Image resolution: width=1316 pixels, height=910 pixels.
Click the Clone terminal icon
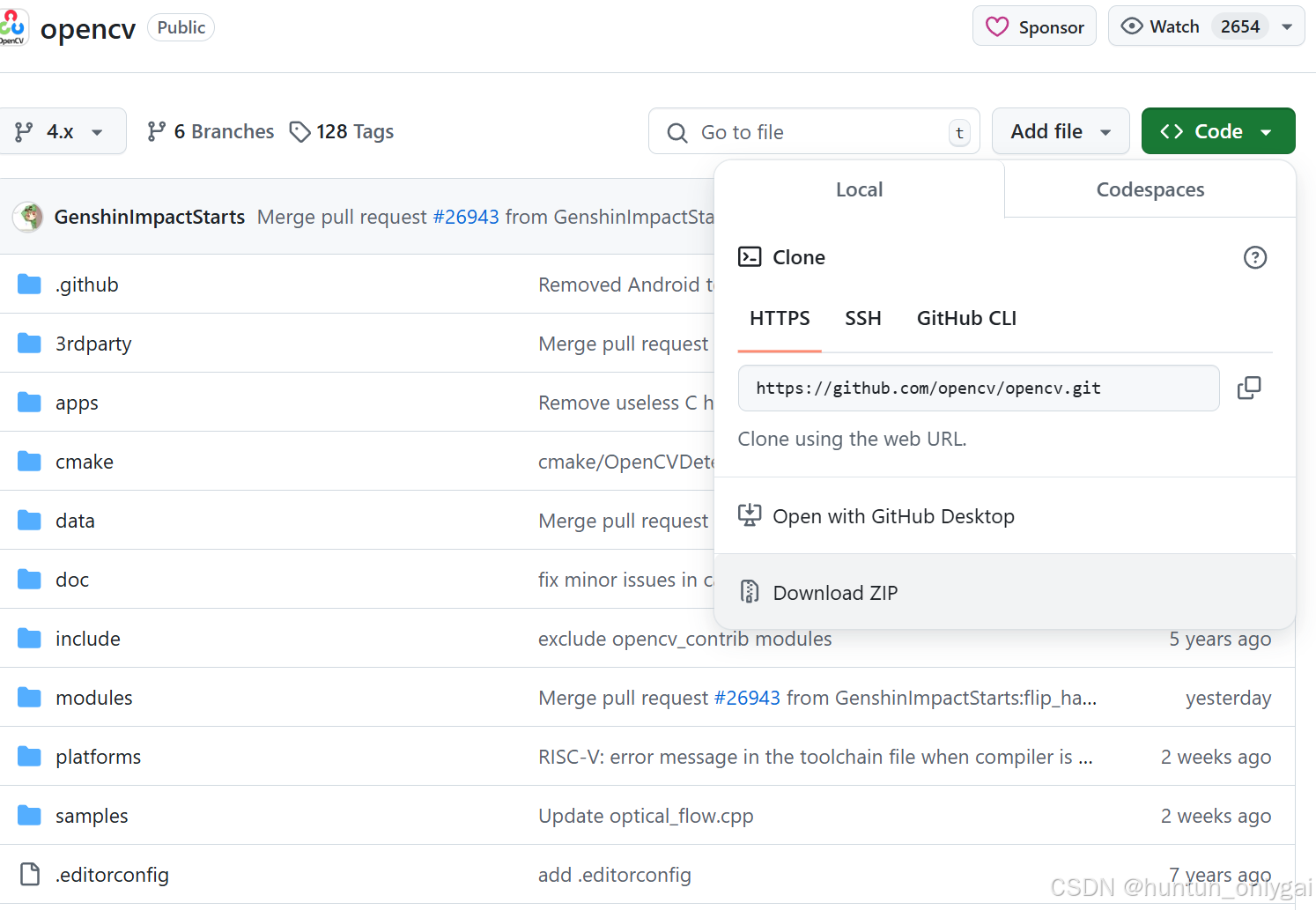point(750,256)
